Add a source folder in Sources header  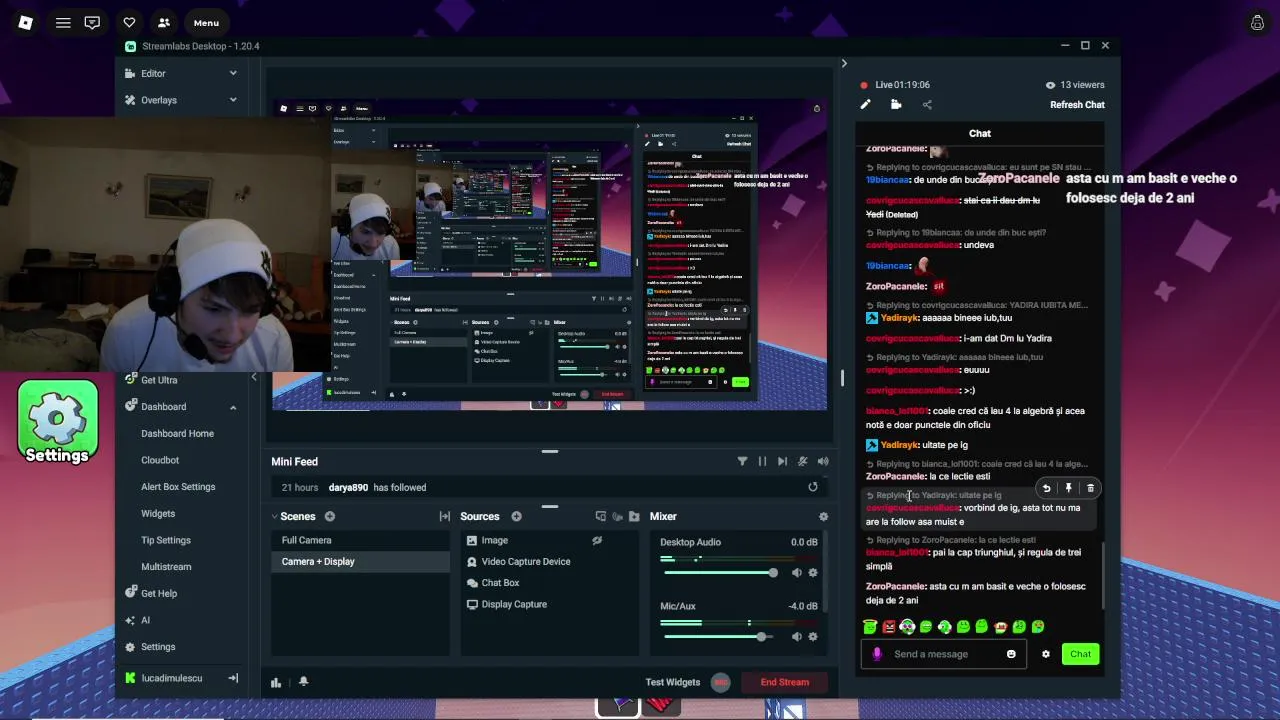634,516
